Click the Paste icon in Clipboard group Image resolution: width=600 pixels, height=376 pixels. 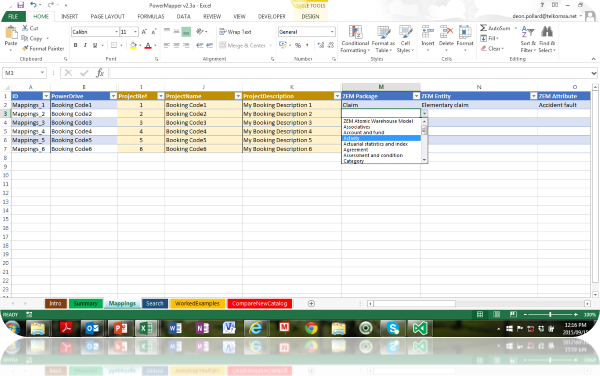click(11, 33)
